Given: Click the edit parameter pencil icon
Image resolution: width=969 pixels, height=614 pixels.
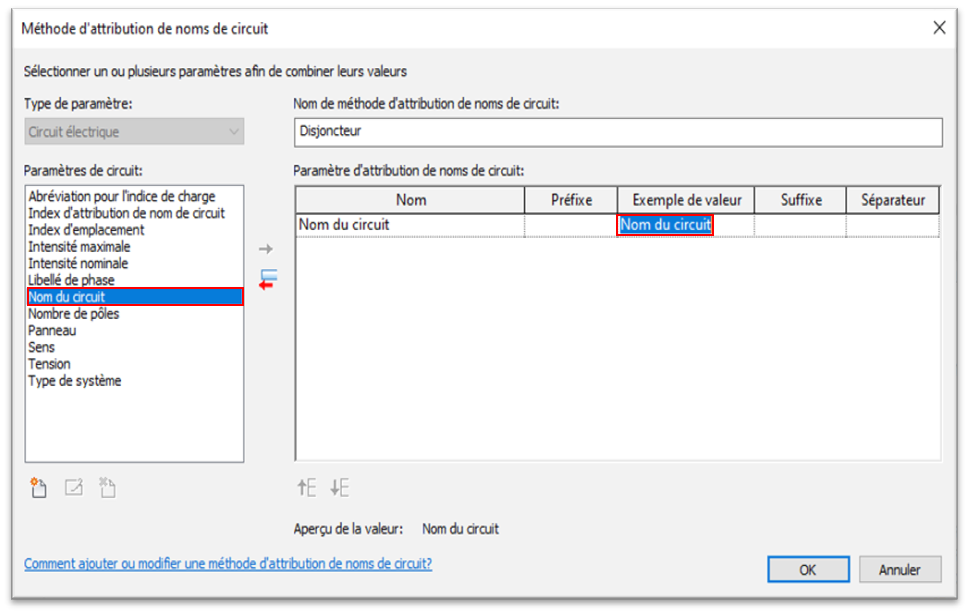Looking at the screenshot, I should (73, 488).
